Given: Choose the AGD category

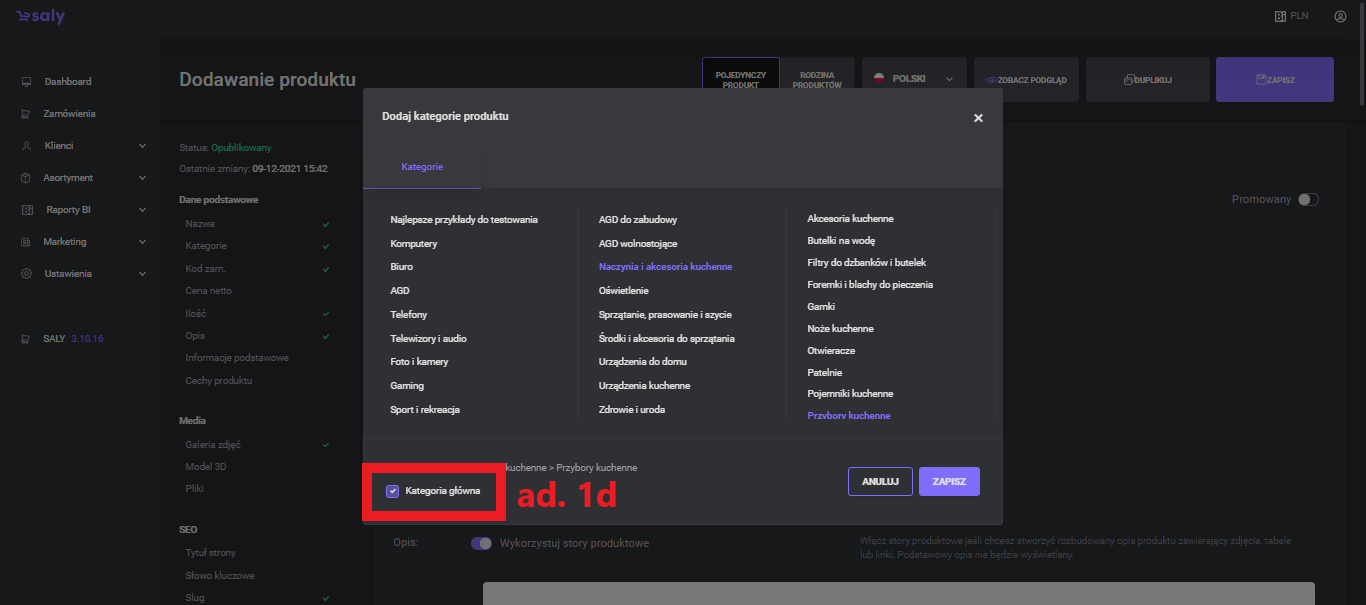Looking at the screenshot, I should (x=400, y=291).
